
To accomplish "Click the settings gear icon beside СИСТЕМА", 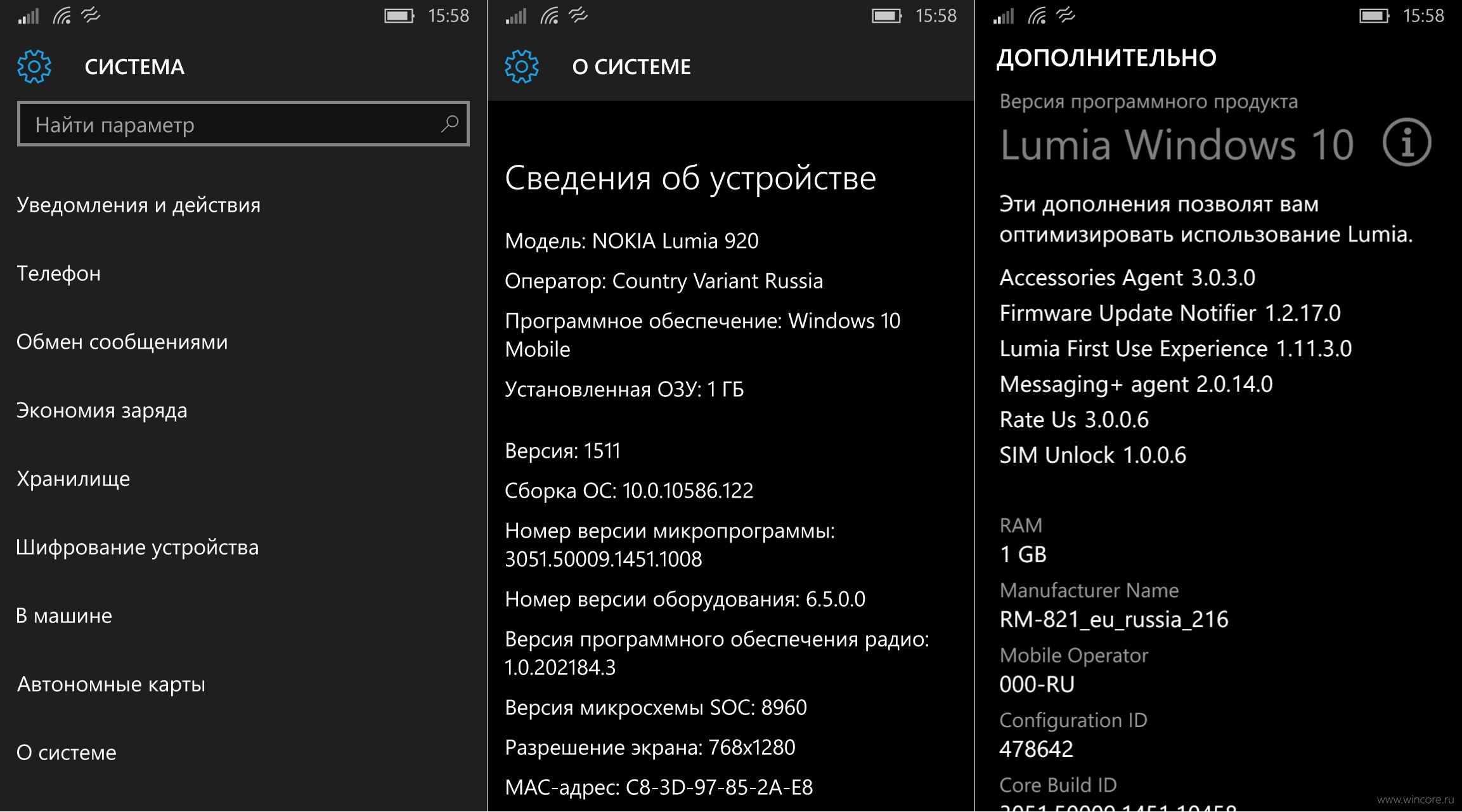I will pyautogui.click(x=34, y=66).
